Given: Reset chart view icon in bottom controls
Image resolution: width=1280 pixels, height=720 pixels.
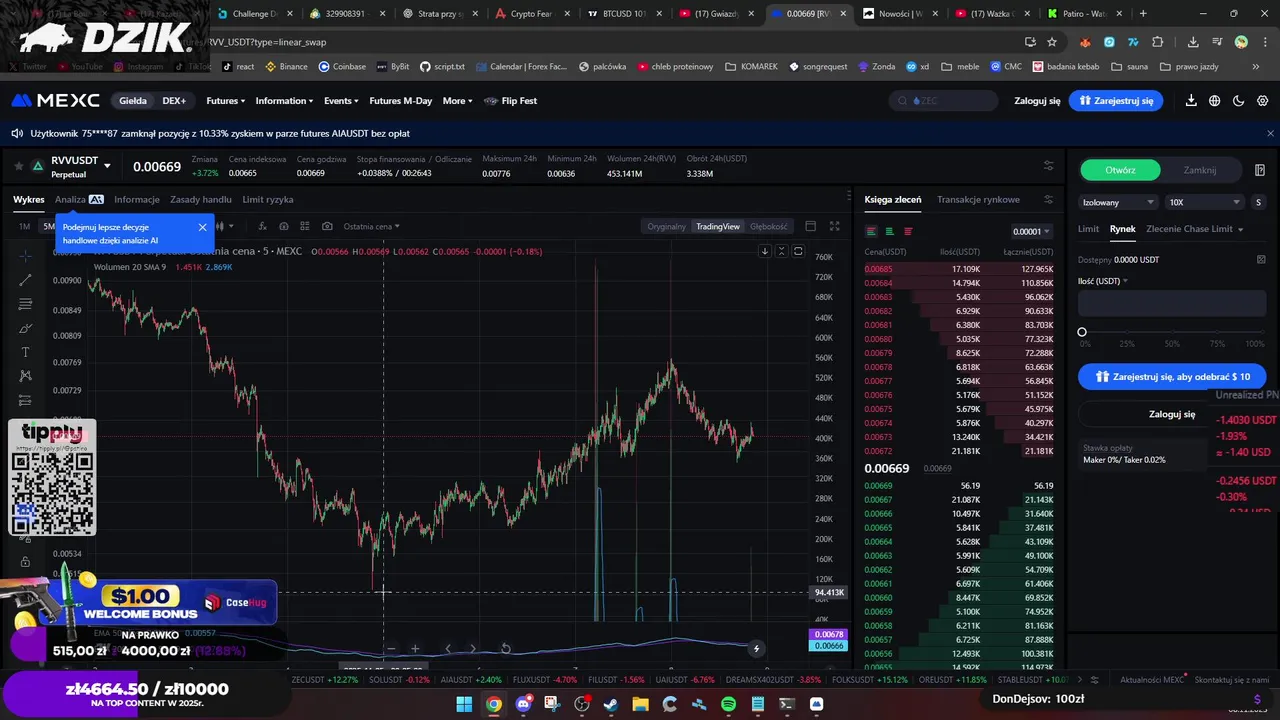Looking at the screenshot, I should click(505, 648).
